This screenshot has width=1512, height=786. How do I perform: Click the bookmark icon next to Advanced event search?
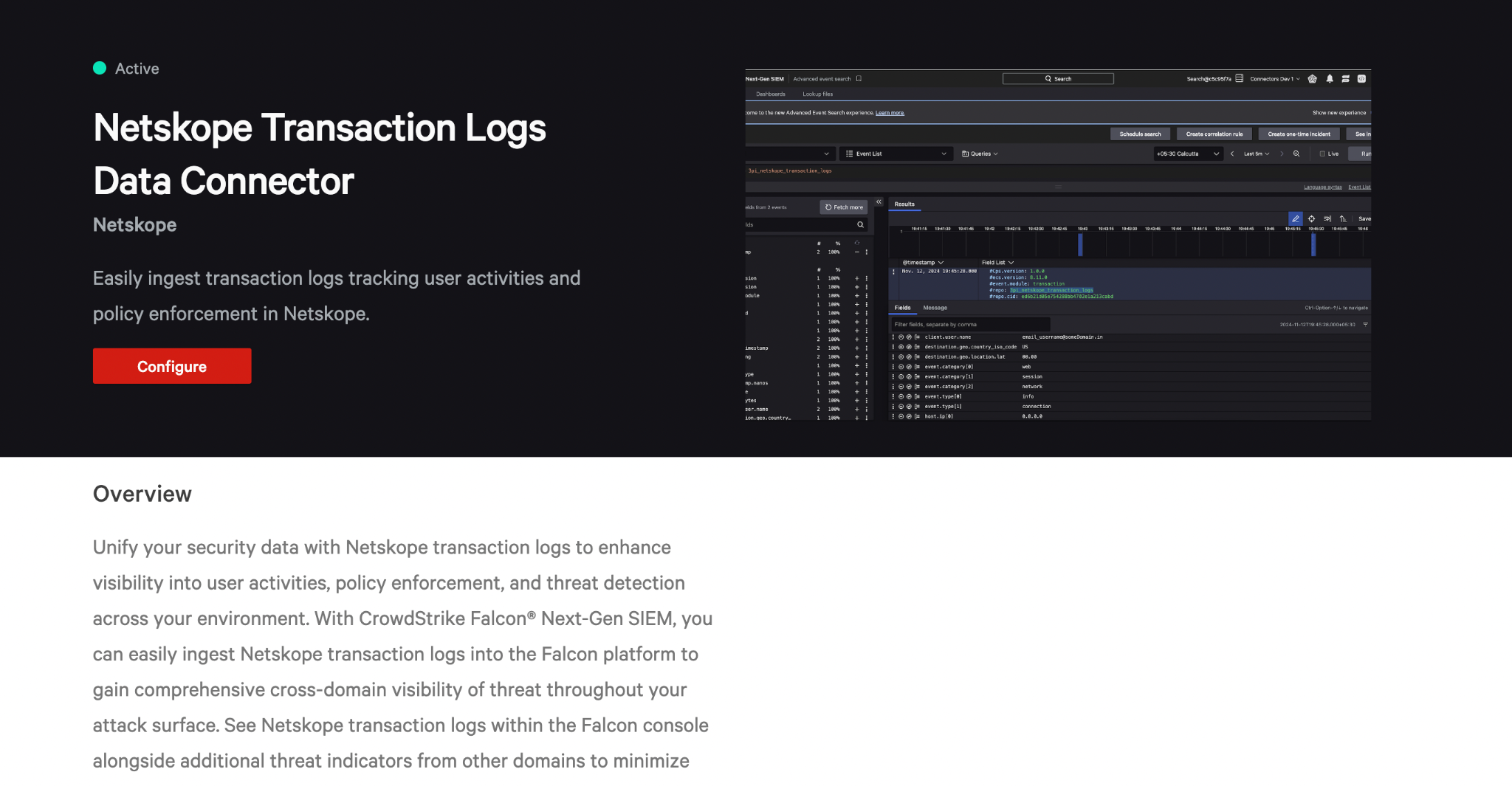pyautogui.click(x=859, y=78)
